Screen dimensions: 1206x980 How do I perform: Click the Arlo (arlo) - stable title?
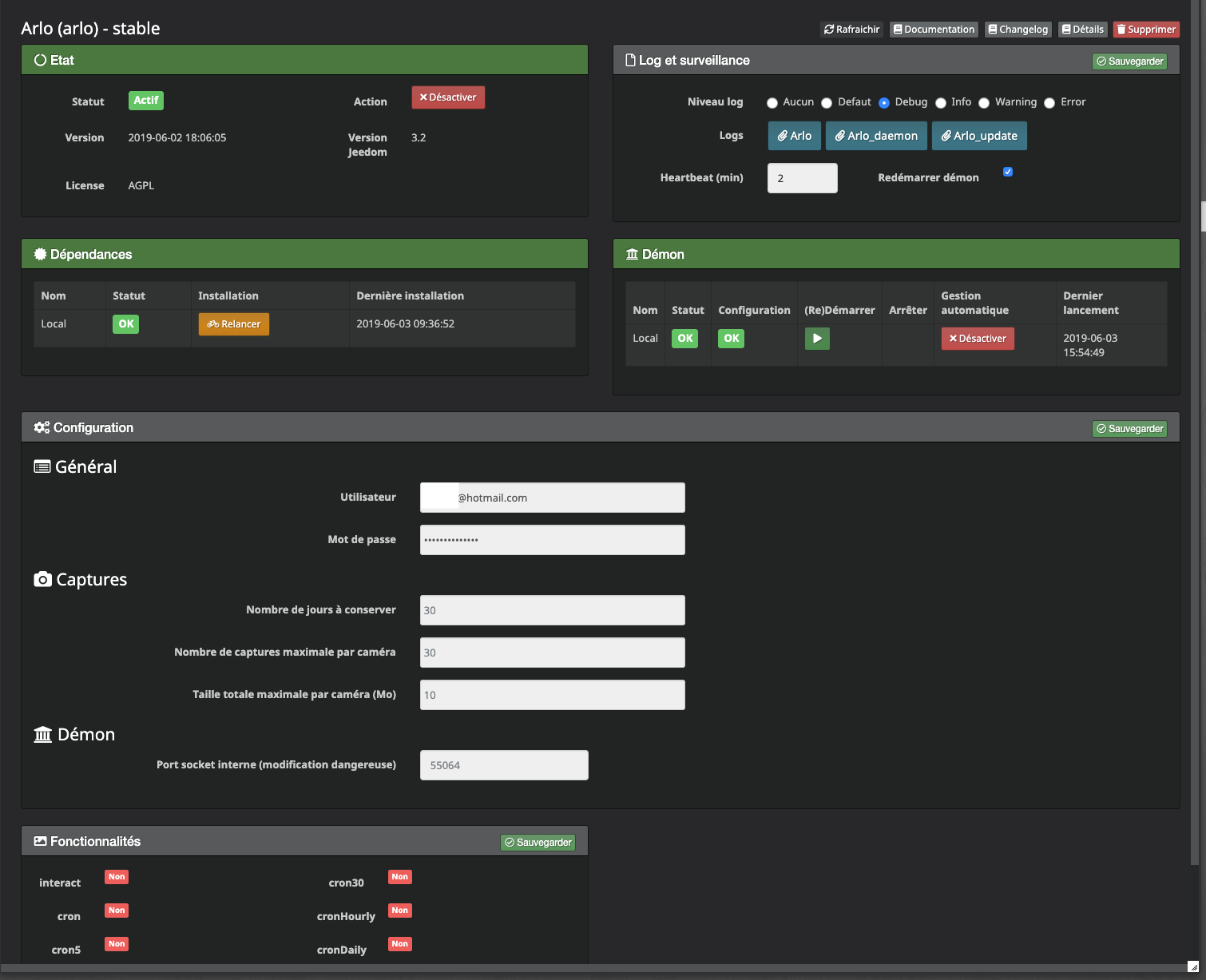click(x=90, y=28)
